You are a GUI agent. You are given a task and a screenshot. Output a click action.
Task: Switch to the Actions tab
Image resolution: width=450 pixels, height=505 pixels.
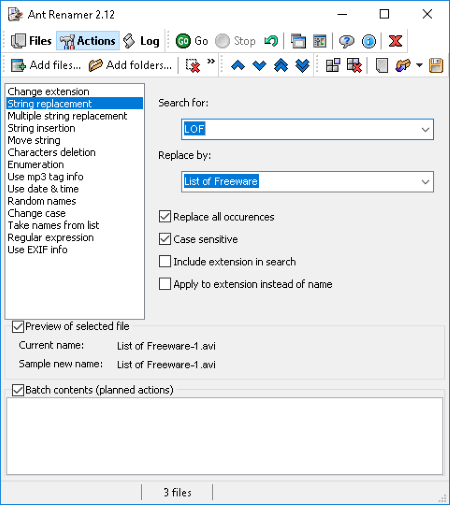point(88,41)
